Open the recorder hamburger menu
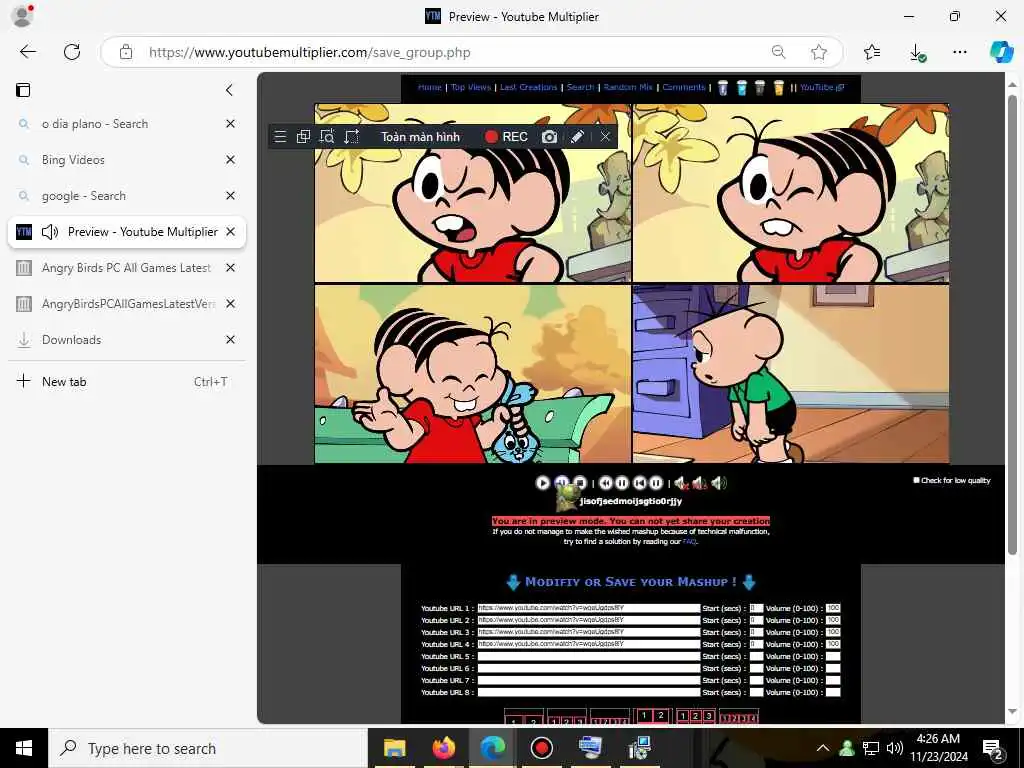This screenshot has width=1024, height=768. pyautogui.click(x=280, y=136)
